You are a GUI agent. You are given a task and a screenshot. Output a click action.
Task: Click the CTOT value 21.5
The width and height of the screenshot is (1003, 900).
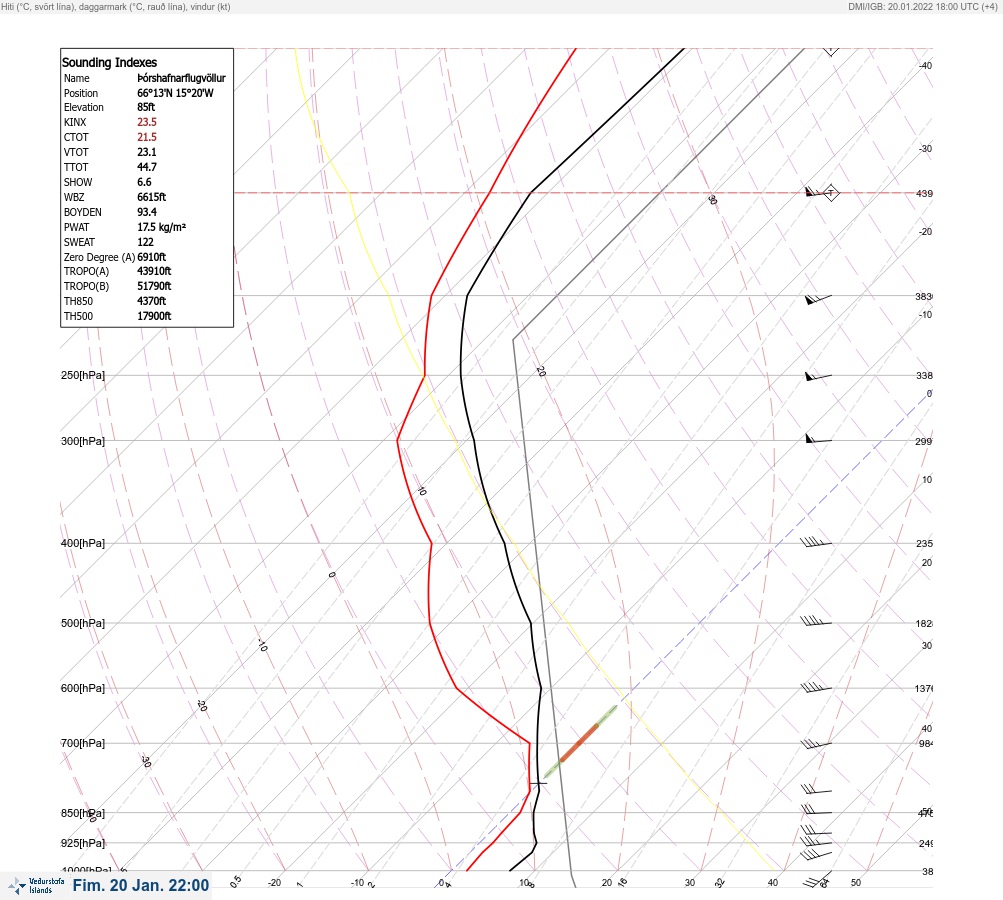click(146, 137)
